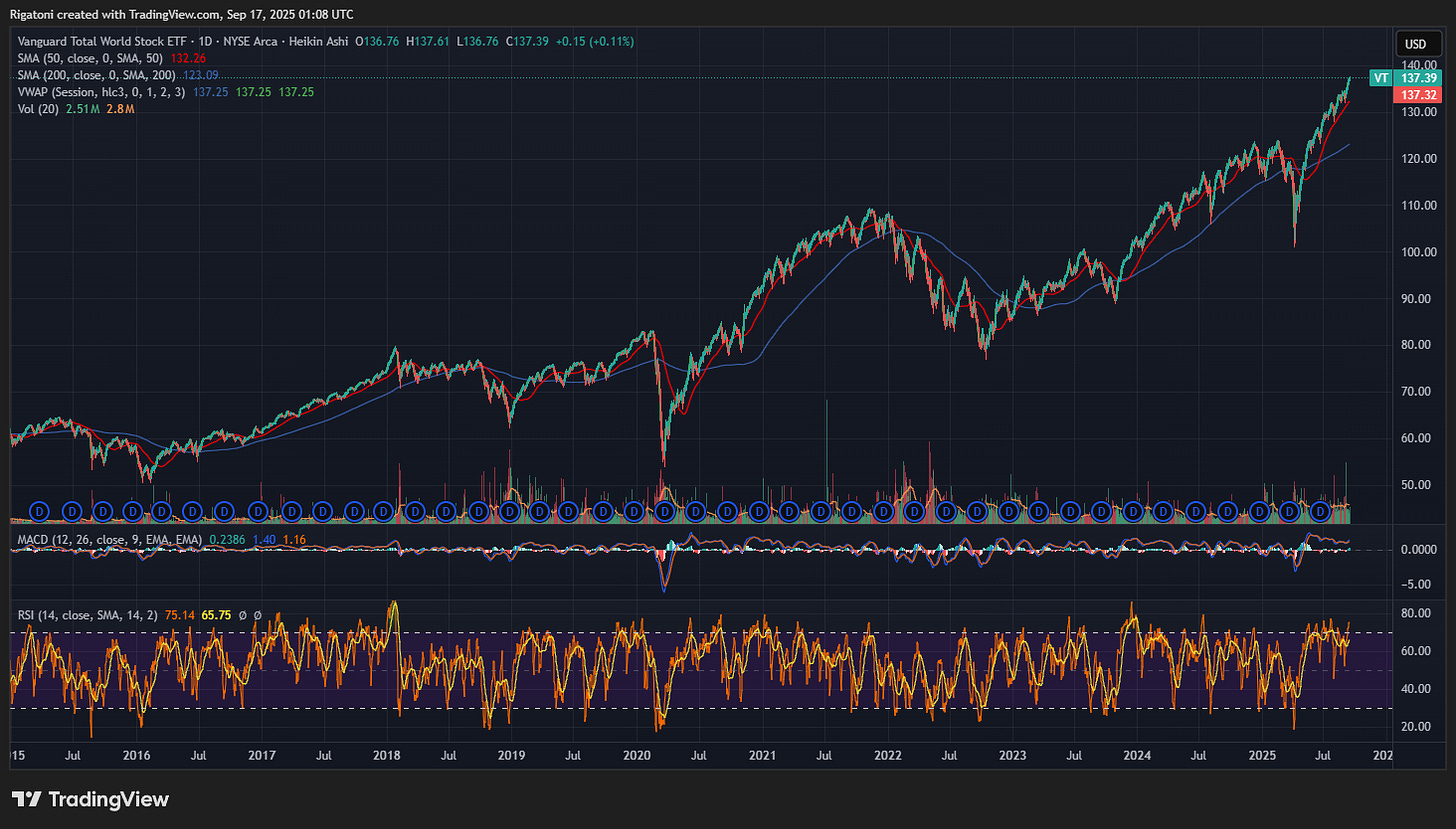Click the blue VWAP value 137.25

[210, 92]
